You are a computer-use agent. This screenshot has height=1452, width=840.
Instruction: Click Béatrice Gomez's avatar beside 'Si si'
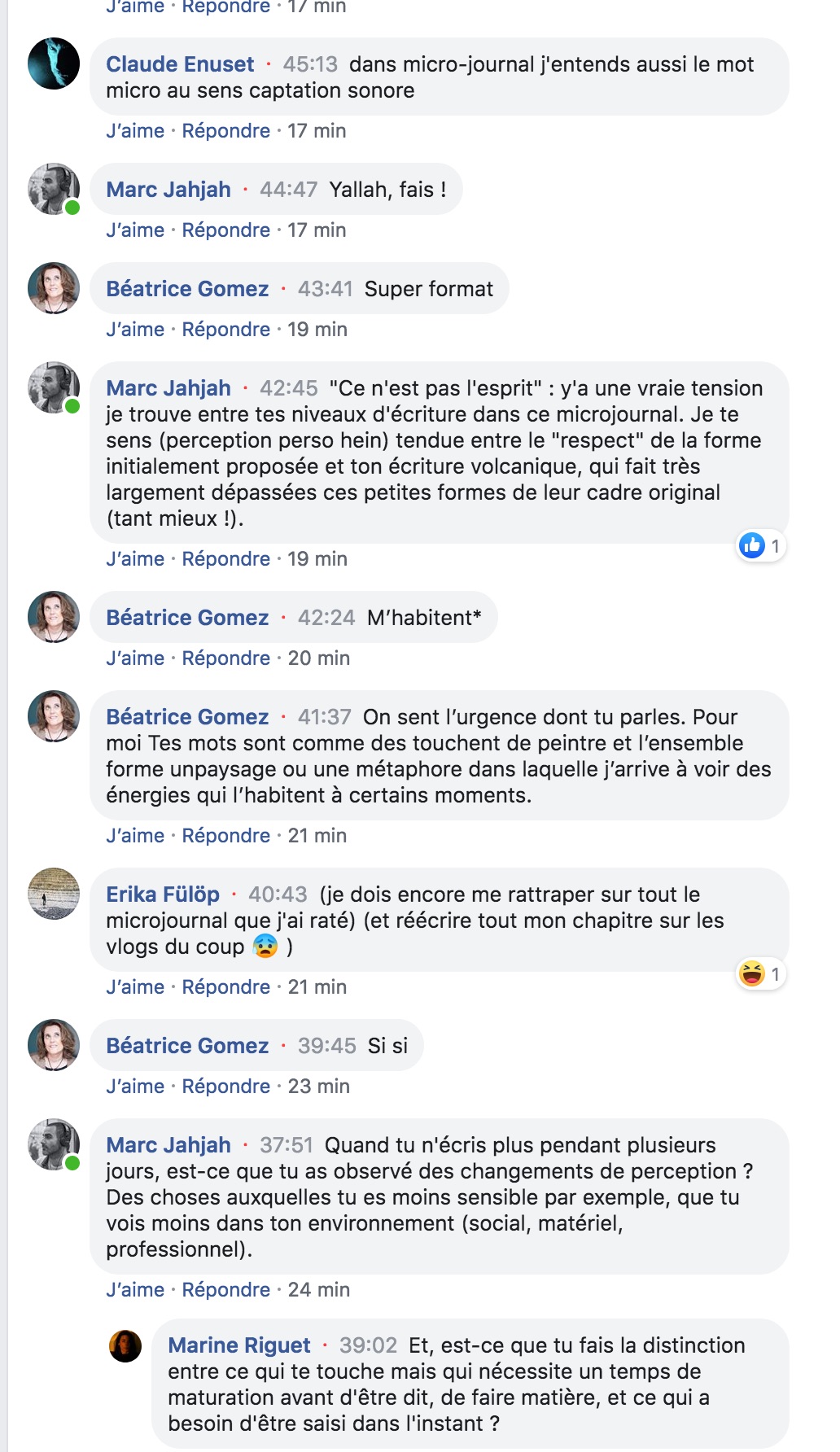[x=54, y=1045]
